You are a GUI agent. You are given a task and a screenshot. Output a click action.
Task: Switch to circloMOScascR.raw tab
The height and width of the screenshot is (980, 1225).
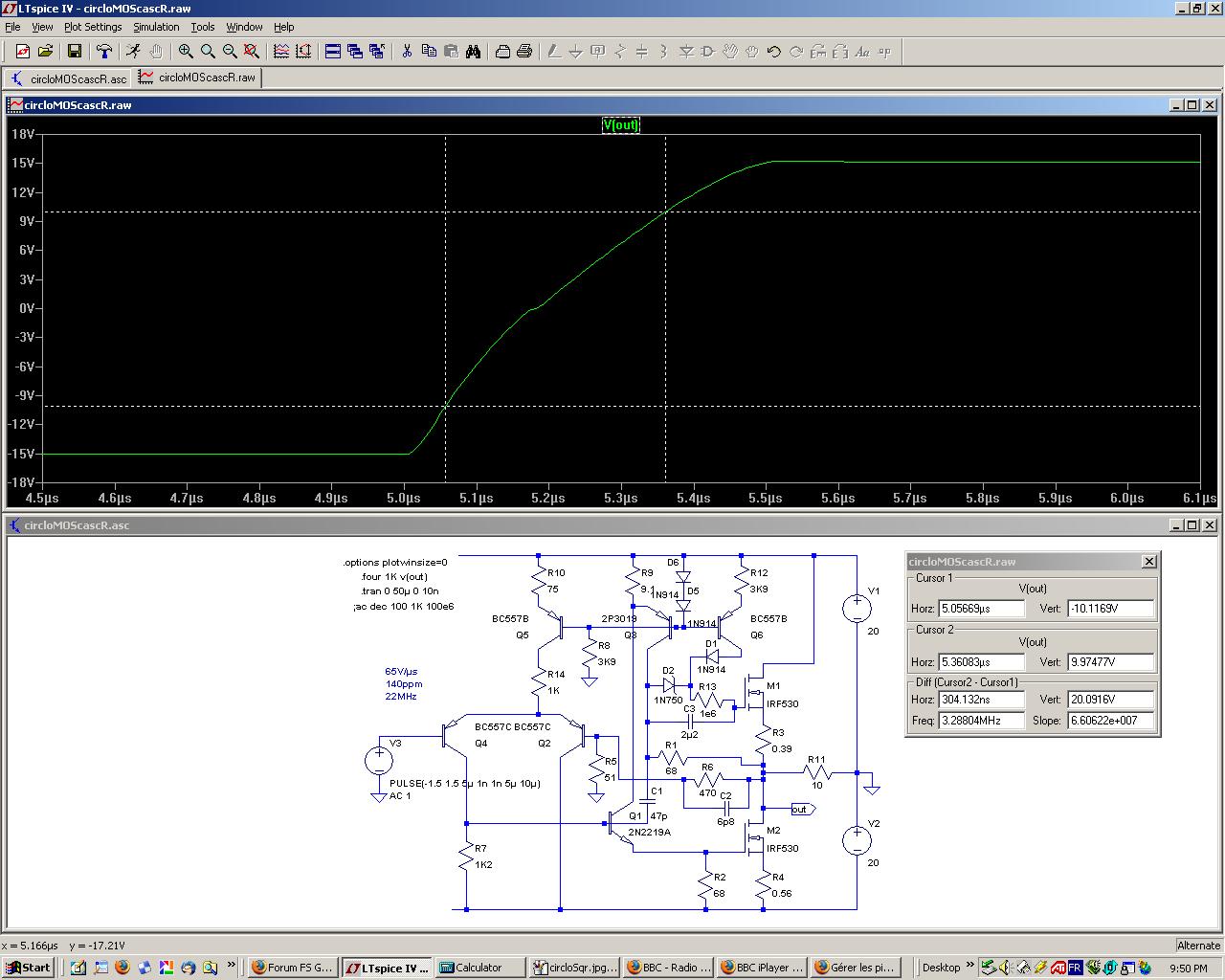[198, 78]
